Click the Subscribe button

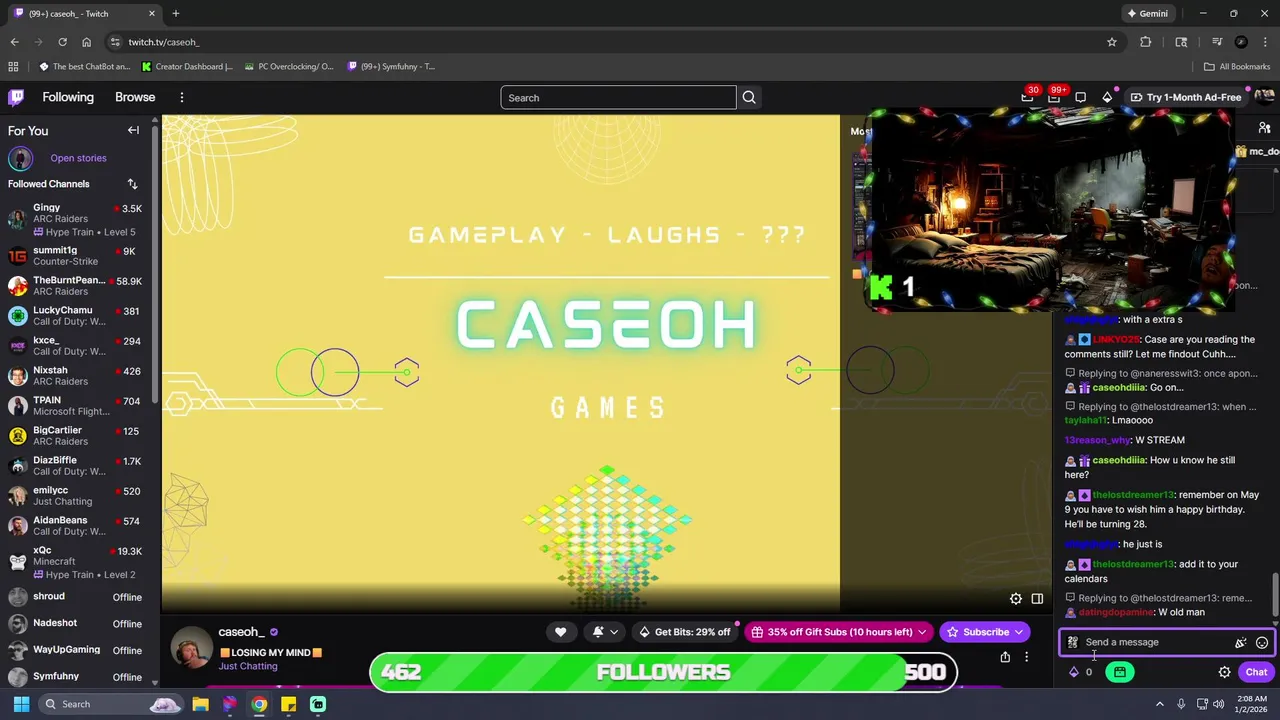pos(985,632)
